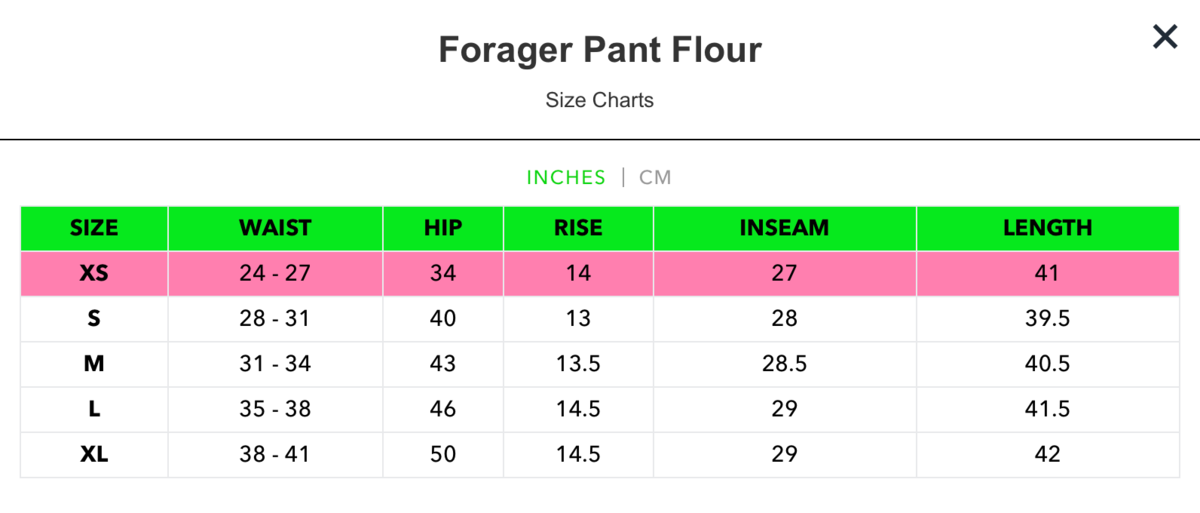Click the SIZE column header
Image resolution: width=1200 pixels, height=513 pixels.
pyautogui.click(x=94, y=228)
